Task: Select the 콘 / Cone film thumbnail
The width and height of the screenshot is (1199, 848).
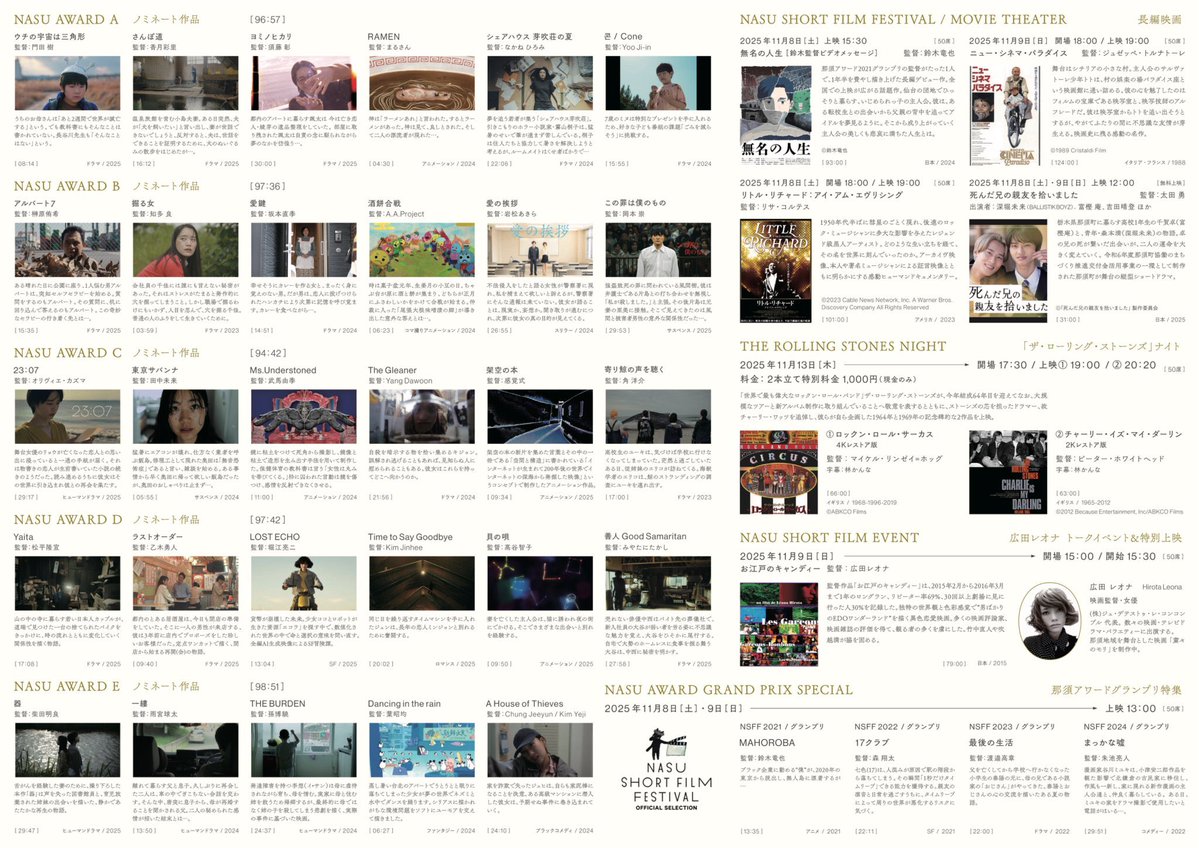Action: coord(658,83)
